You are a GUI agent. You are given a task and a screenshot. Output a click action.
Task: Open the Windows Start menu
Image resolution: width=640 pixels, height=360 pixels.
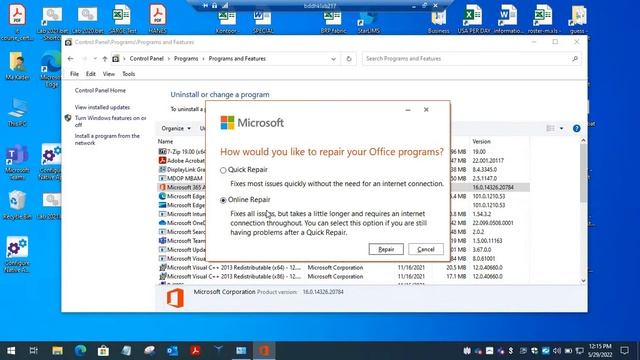point(11,351)
